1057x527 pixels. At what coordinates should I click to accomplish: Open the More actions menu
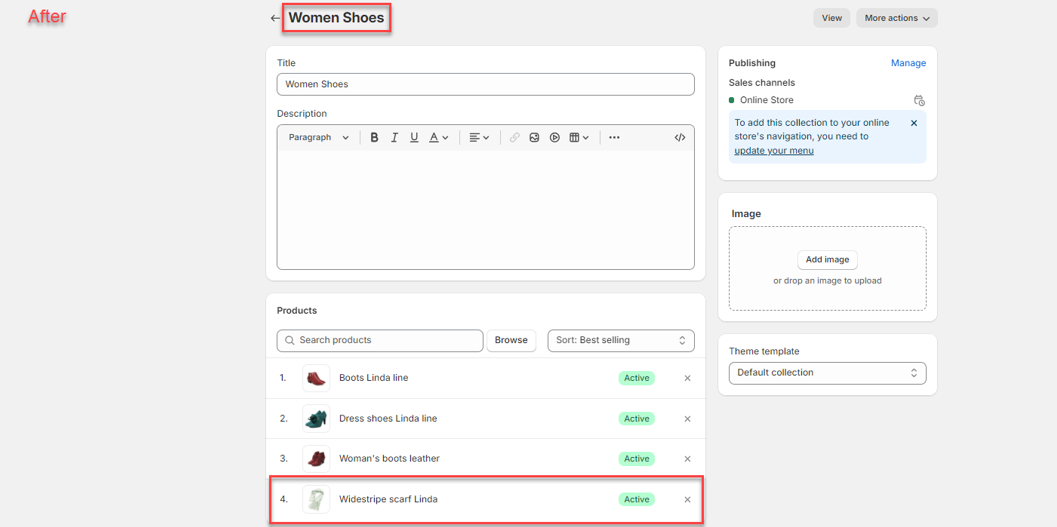(x=896, y=18)
